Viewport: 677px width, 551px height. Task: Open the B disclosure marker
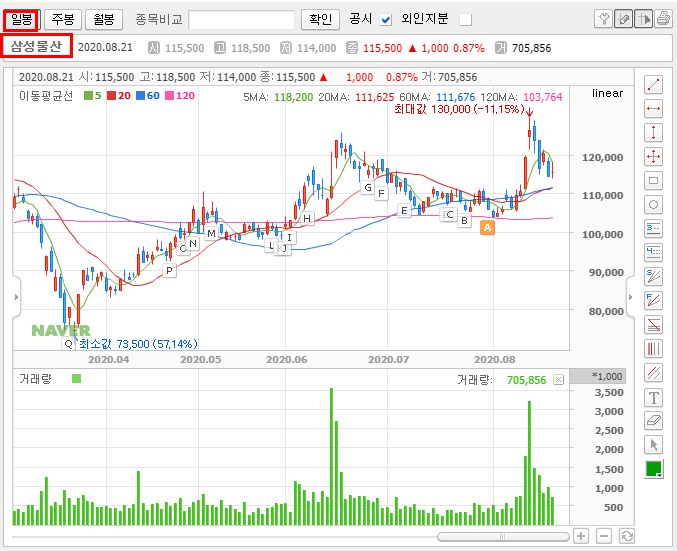[464, 221]
